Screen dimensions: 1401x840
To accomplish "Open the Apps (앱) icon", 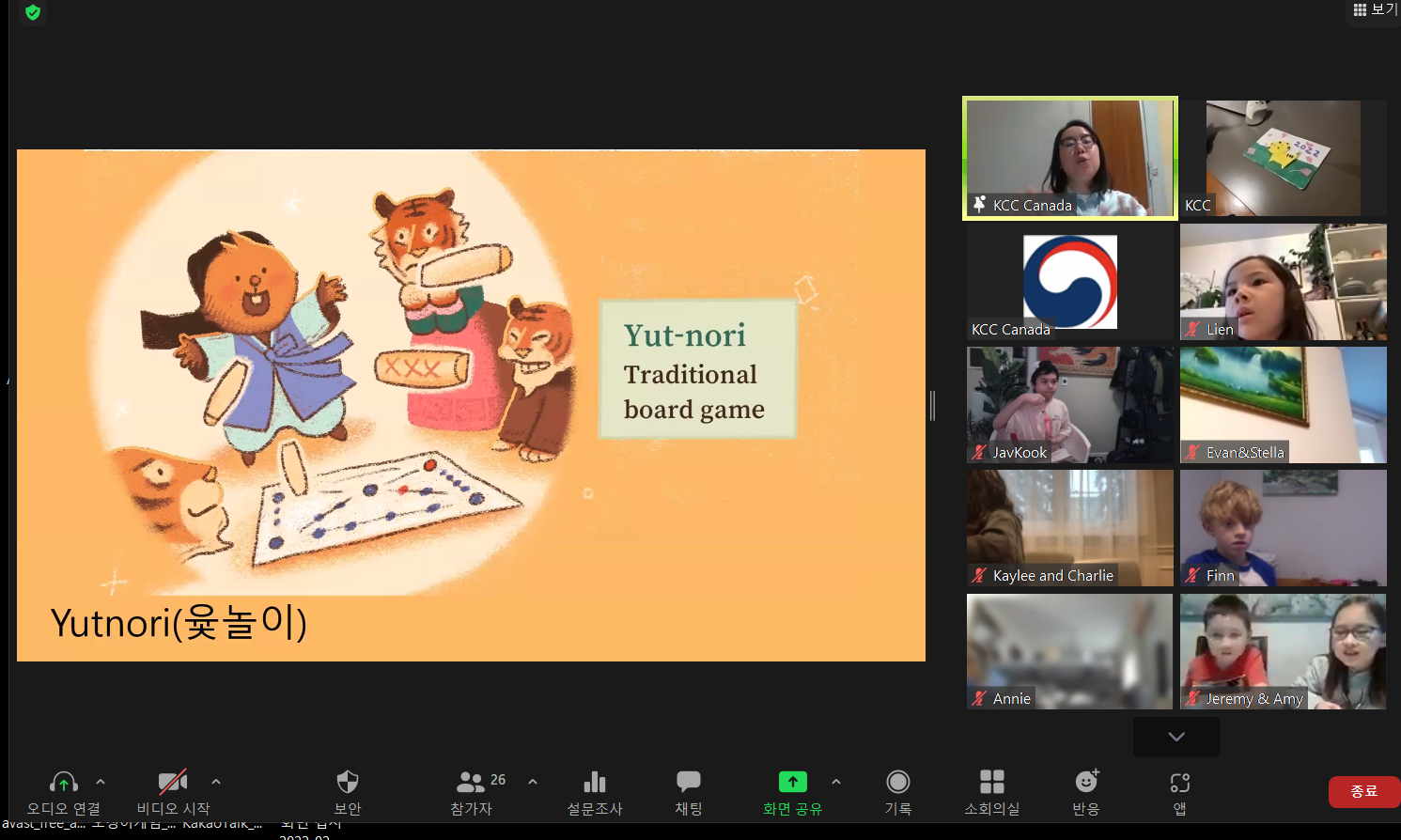I will (1180, 783).
